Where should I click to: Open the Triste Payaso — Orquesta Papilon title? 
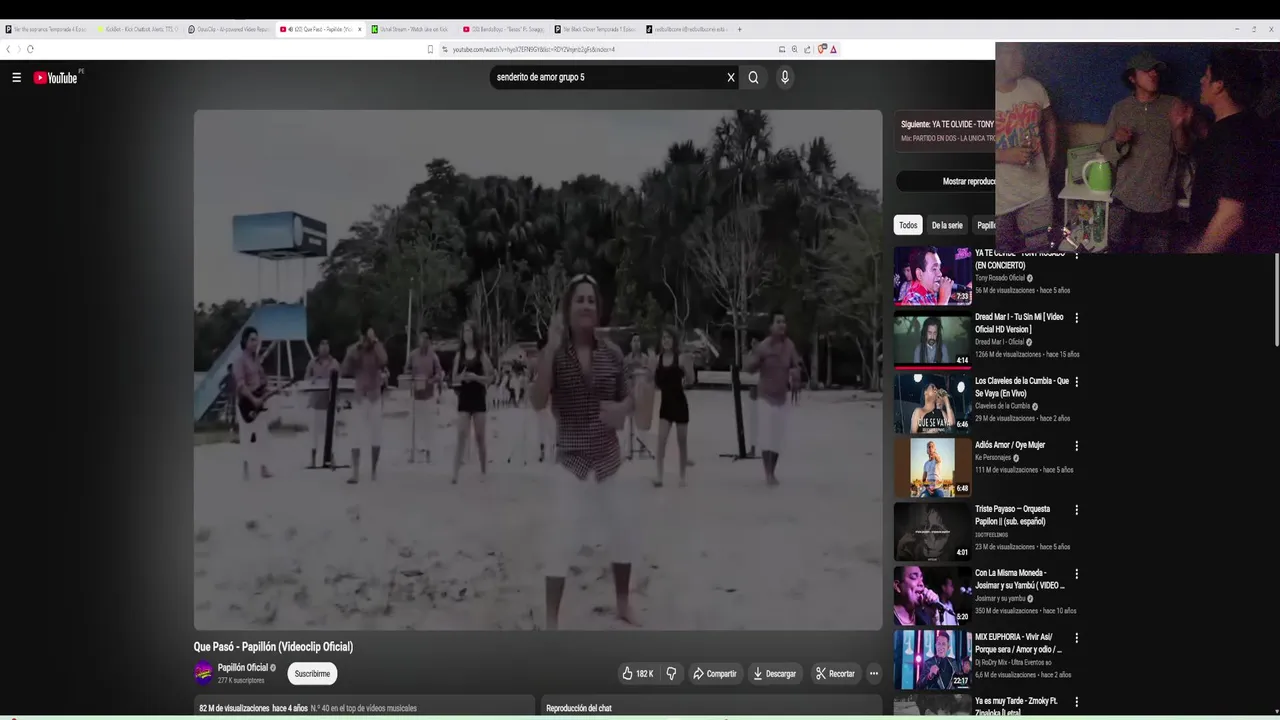tap(1013, 515)
